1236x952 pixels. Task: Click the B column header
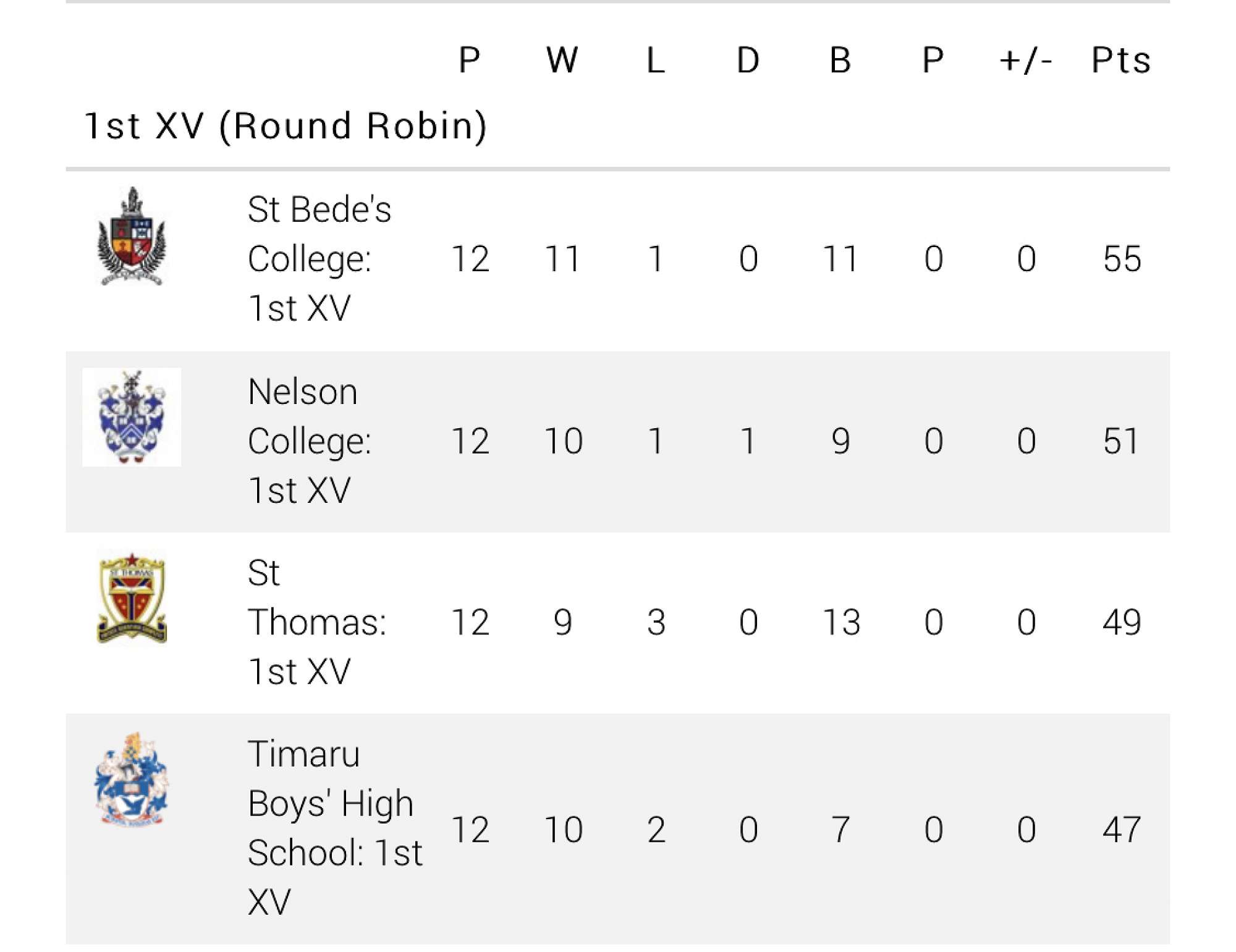(x=840, y=61)
